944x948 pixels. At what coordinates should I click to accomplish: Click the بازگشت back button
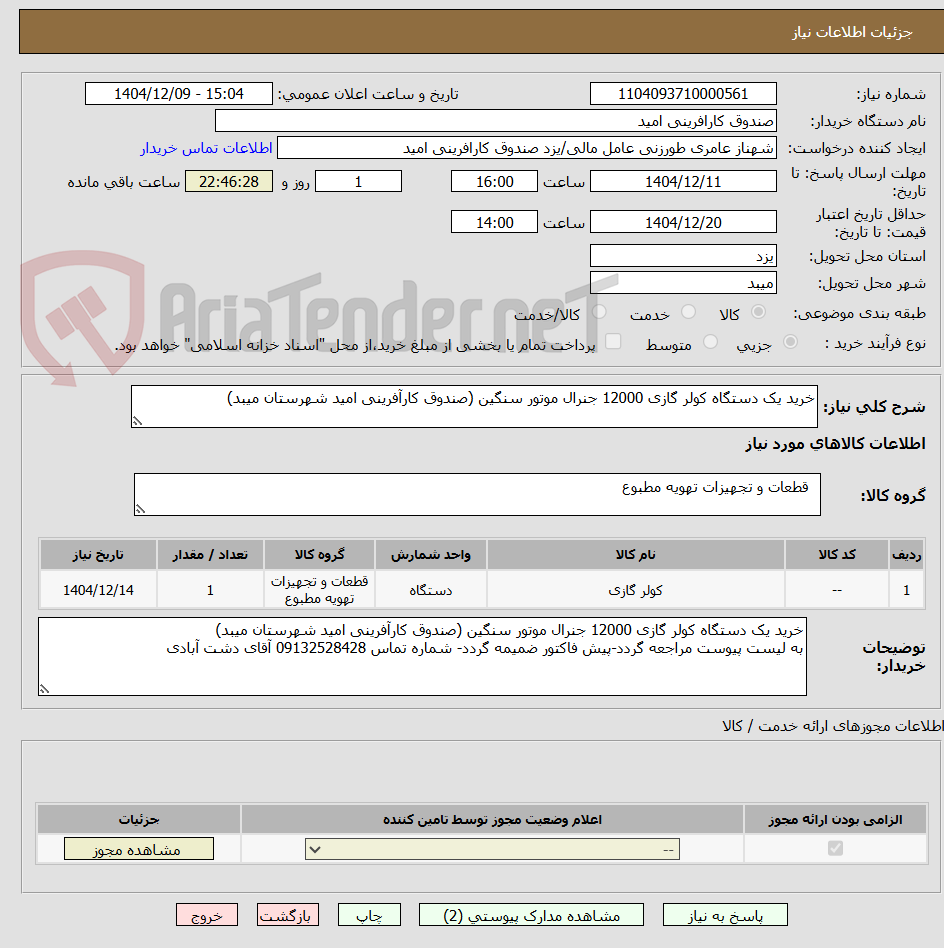click(287, 915)
